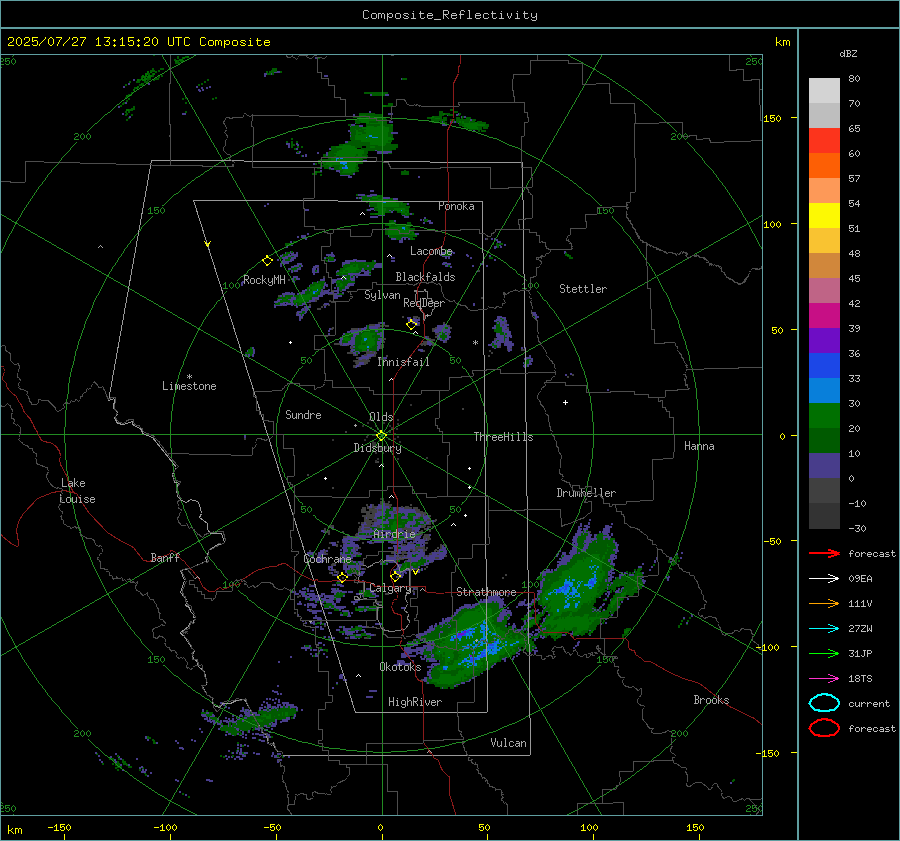
Task: Click the Brooks city label
Action: (711, 700)
